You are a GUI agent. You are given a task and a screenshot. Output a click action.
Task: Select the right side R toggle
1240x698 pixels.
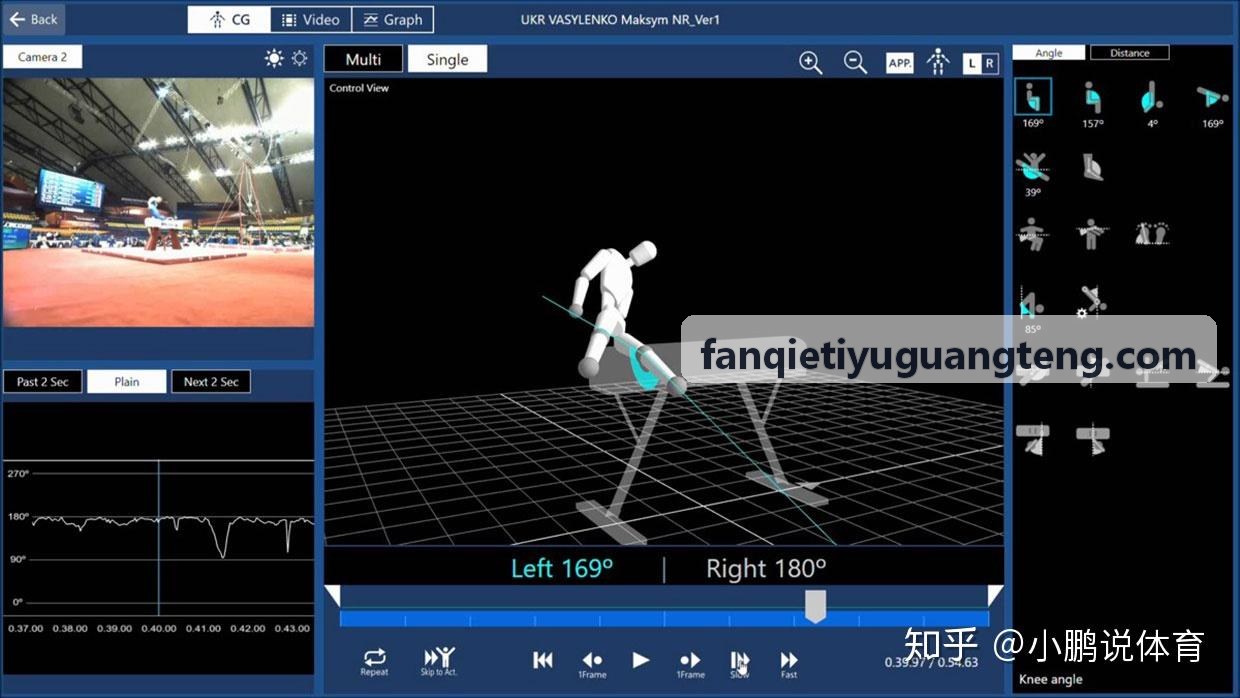(989, 63)
